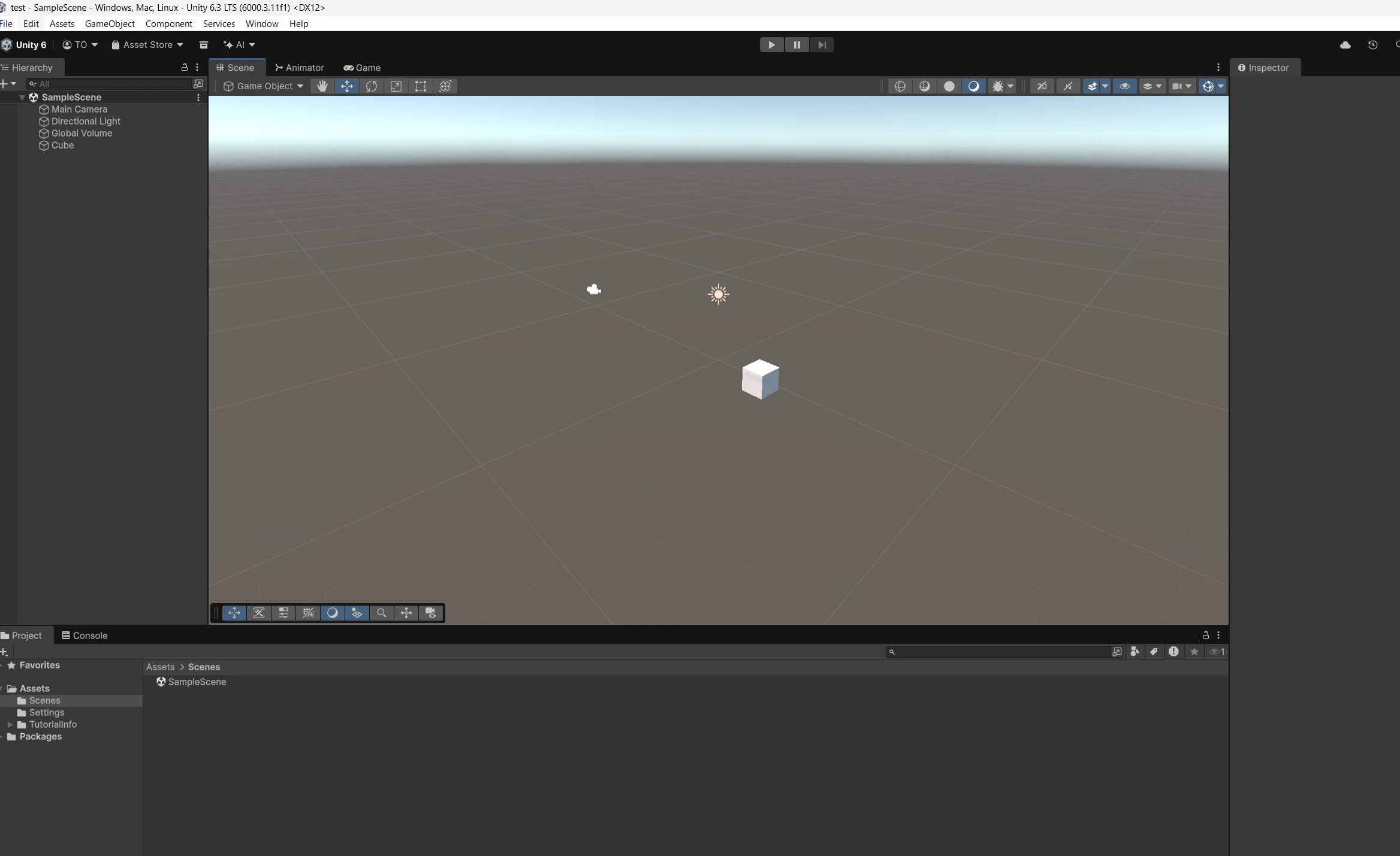Open the Game Object dropdown
Image resolution: width=1400 pixels, height=856 pixels.
click(x=263, y=86)
